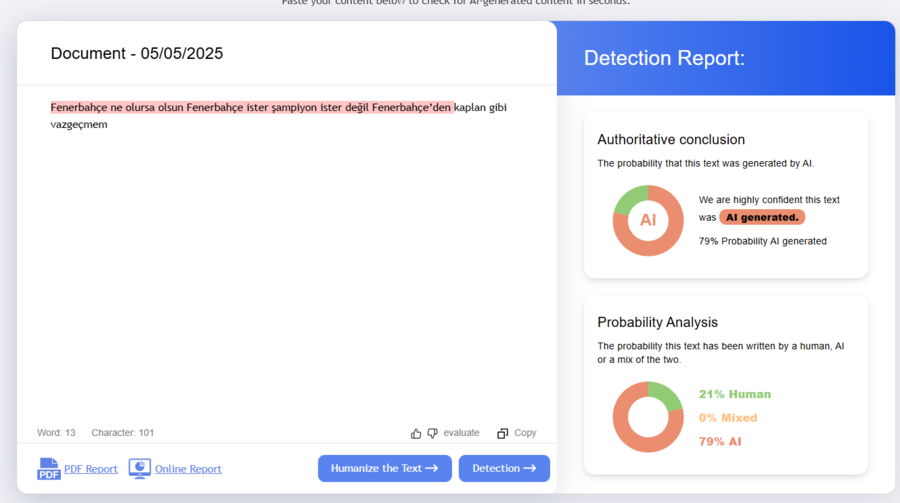The height and width of the screenshot is (503, 900).
Task: Click the highlighted Fenerbahçe sentence
Action: tap(251, 107)
